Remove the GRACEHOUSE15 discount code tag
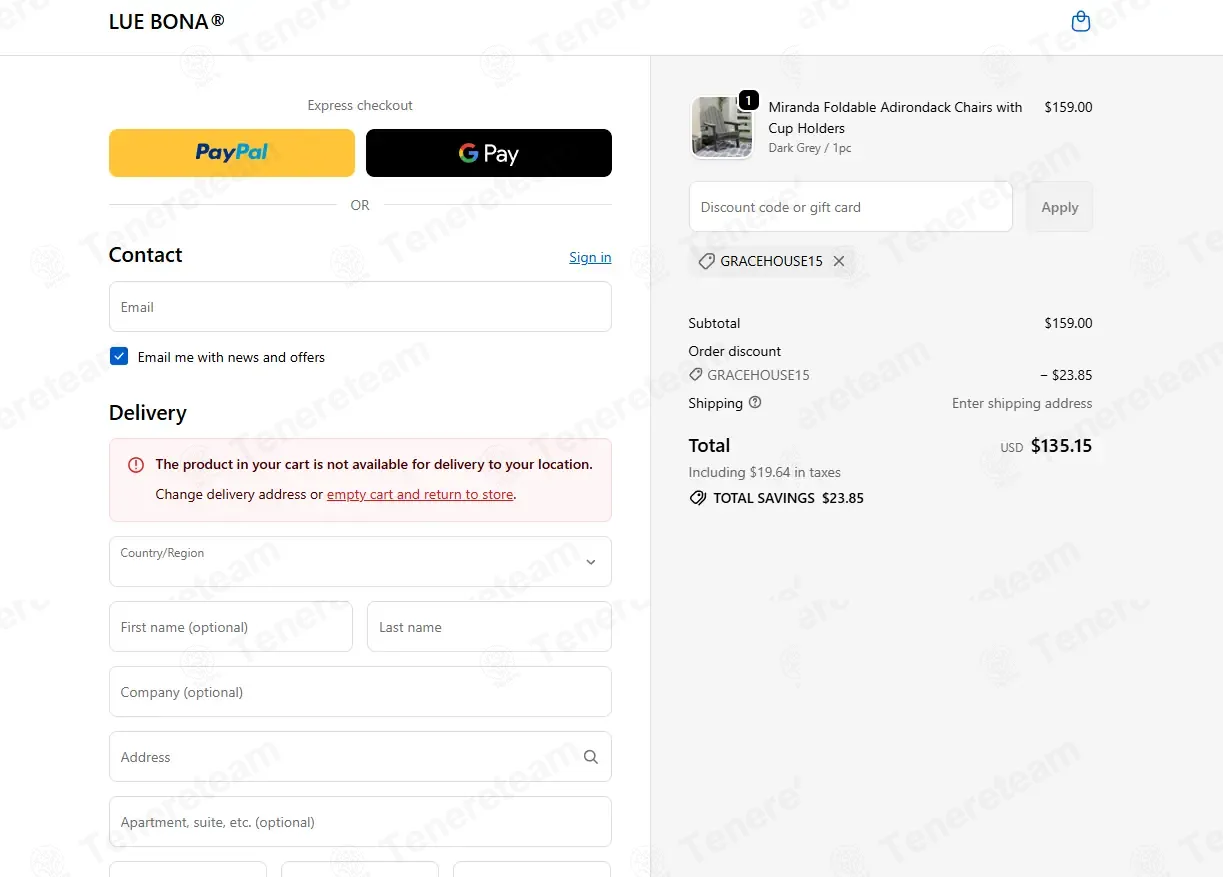Viewport: 1223px width, 877px height. [839, 261]
